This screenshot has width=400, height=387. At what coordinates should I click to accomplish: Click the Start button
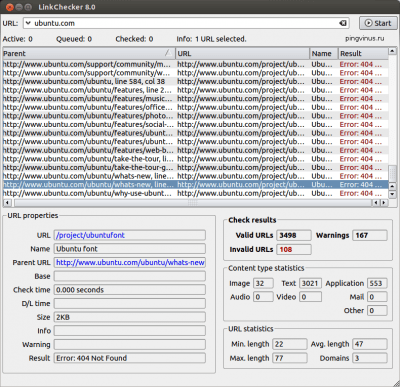(x=378, y=23)
